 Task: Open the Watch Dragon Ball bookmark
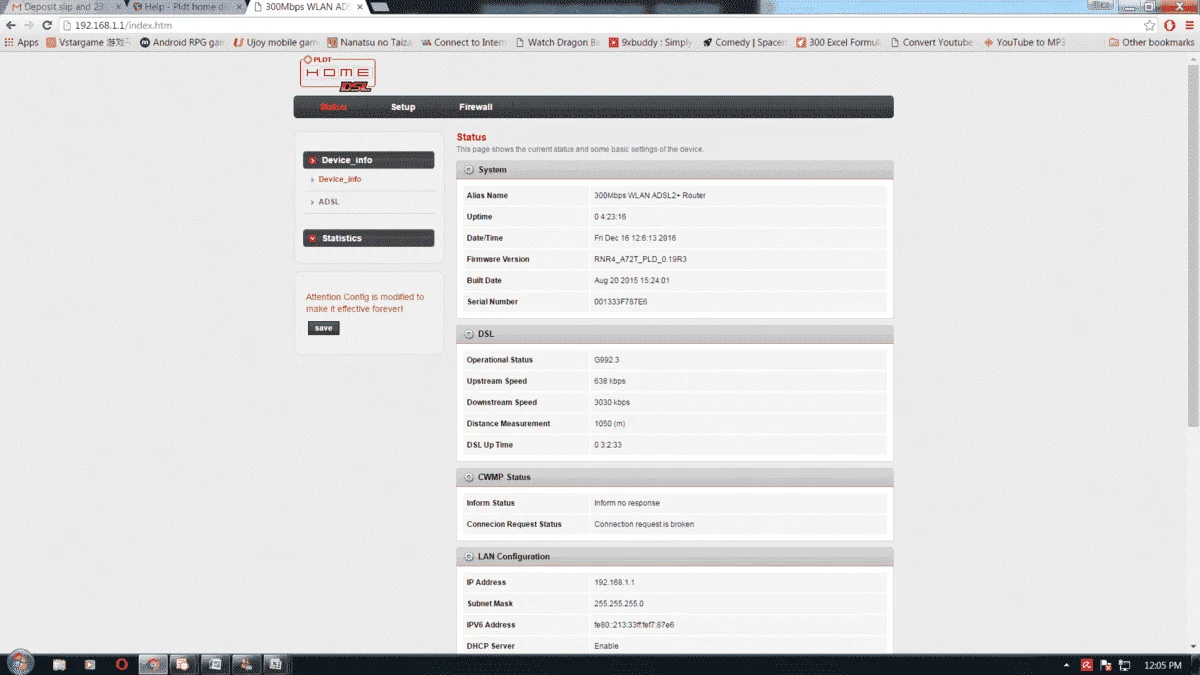[558, 43]
